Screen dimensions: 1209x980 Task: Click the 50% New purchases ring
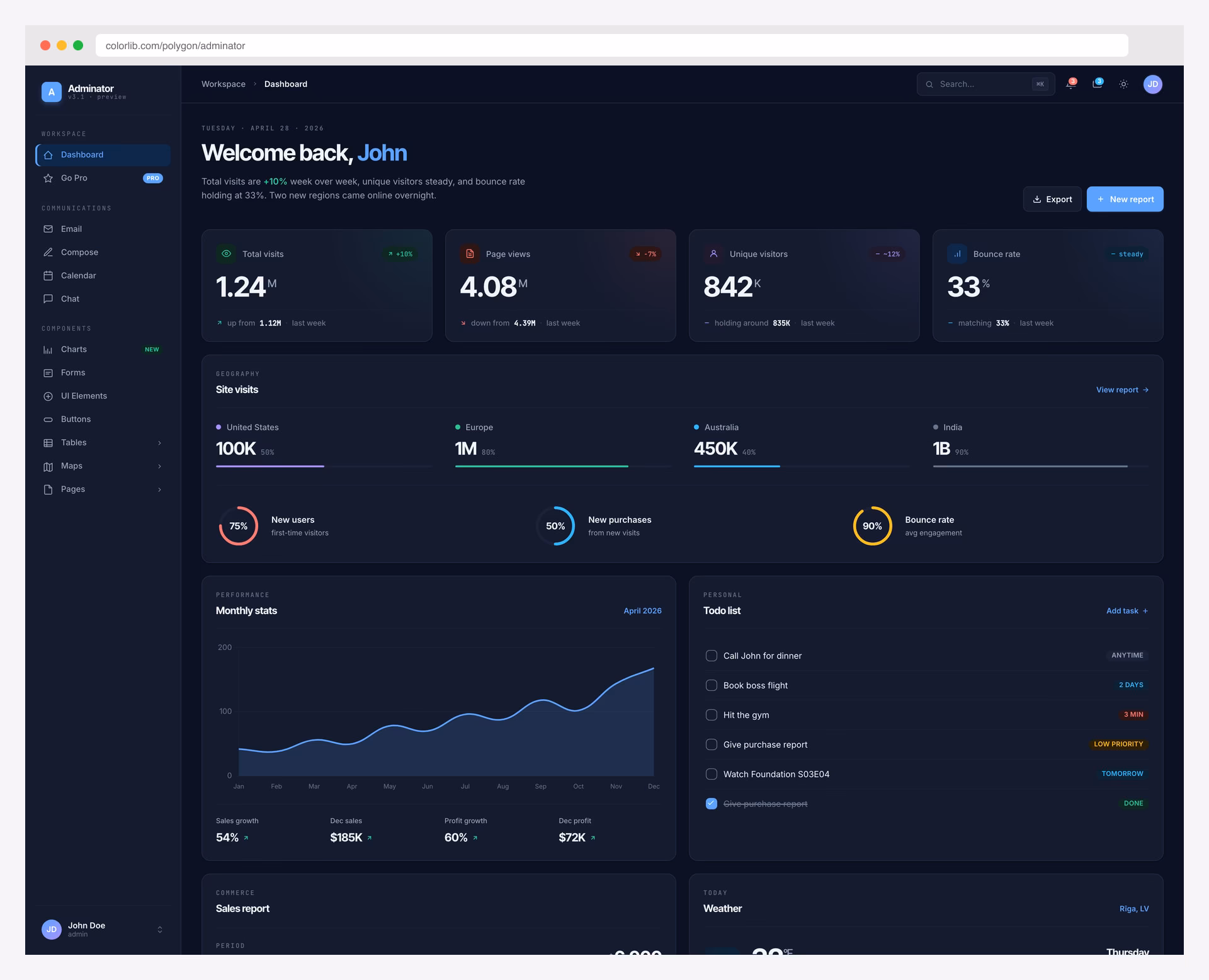[x=555, y=526]
